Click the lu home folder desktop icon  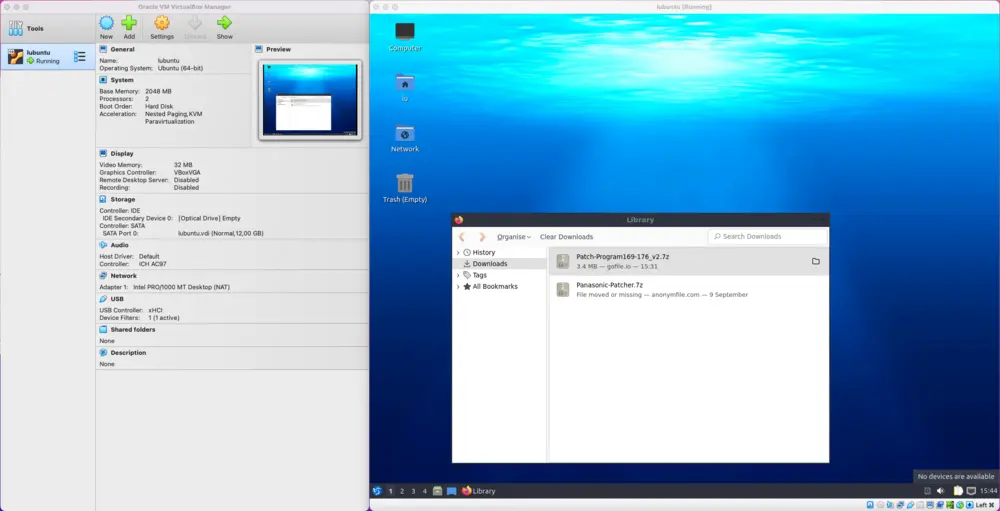(x=405, y=88)
